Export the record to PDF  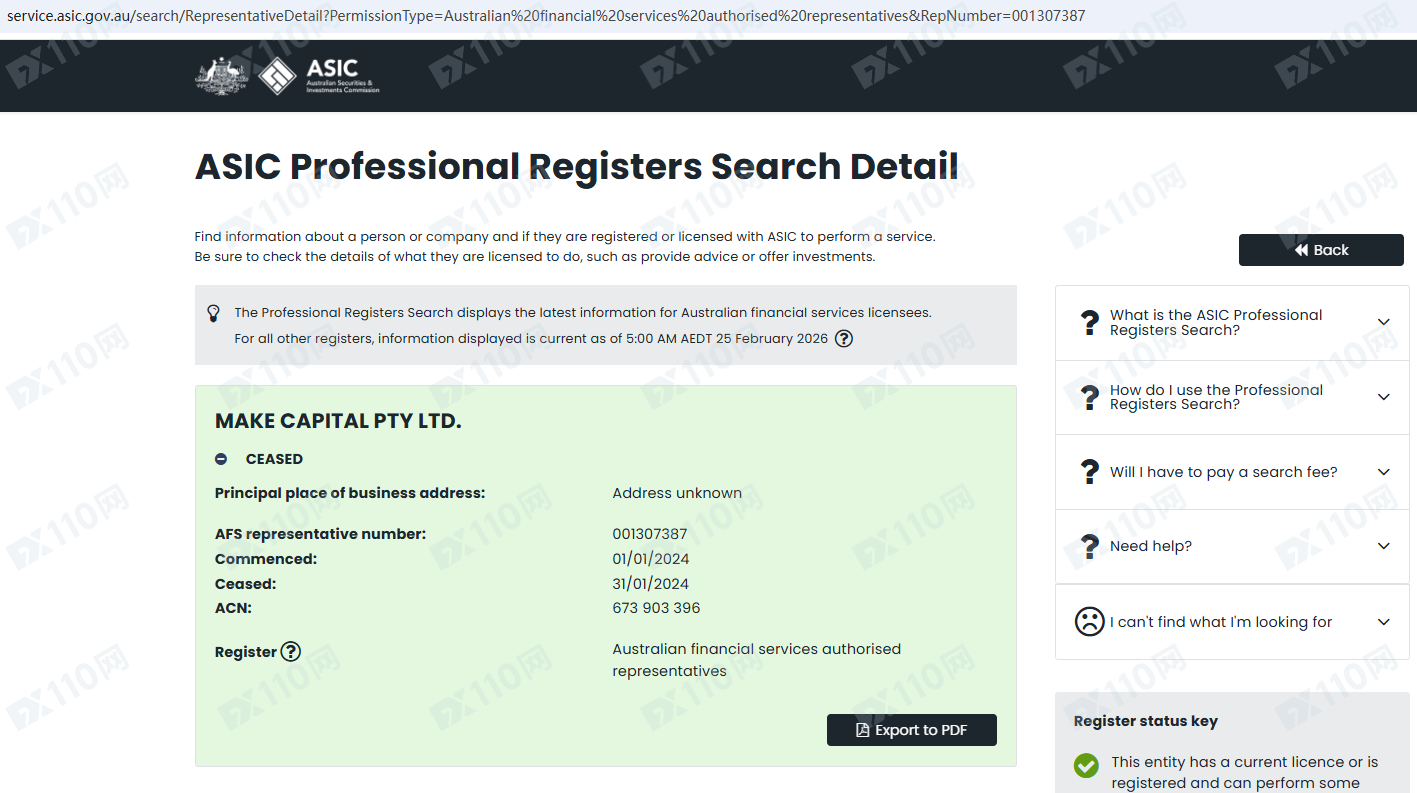[x=912, y=730]
